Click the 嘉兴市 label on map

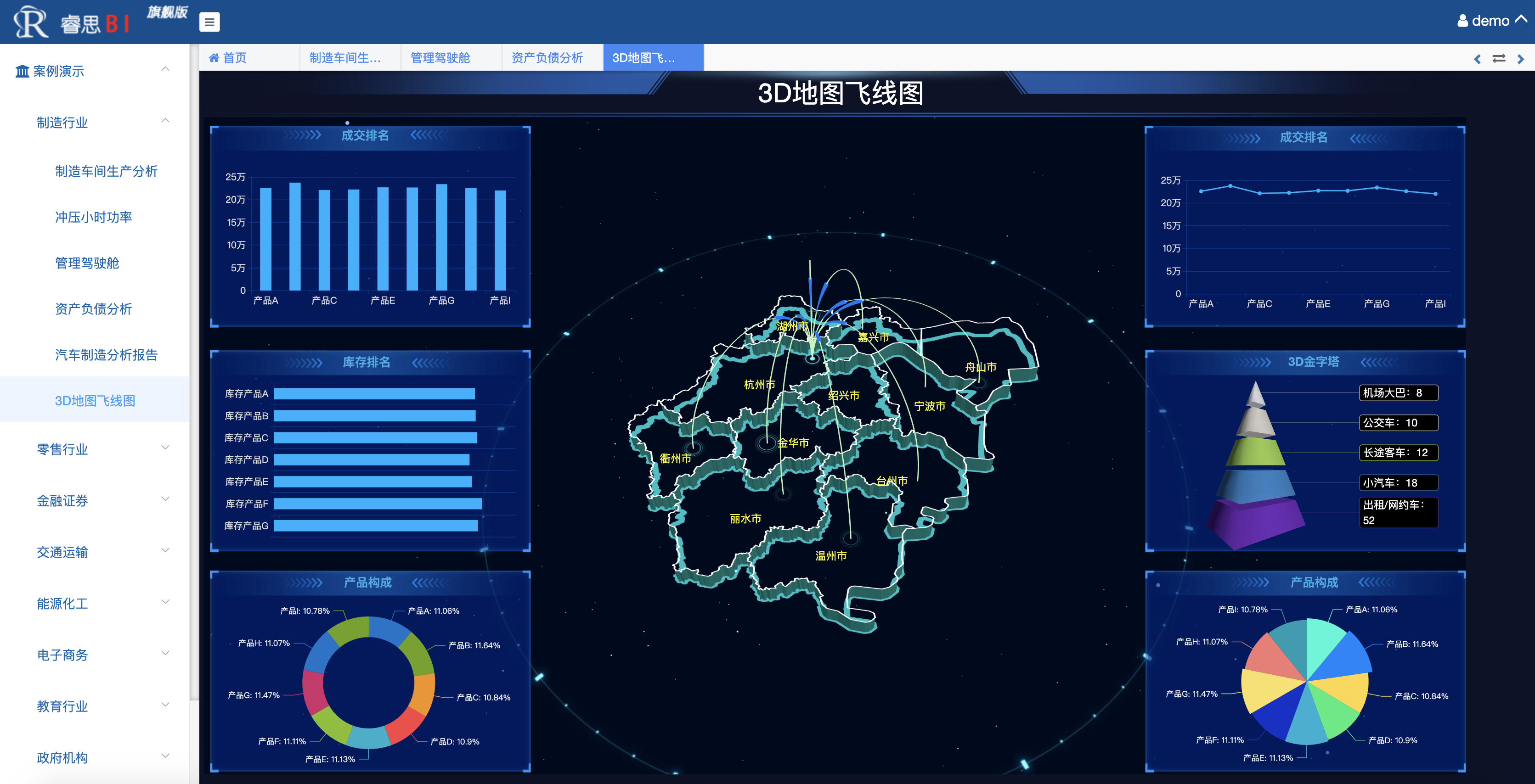[874, 337]
